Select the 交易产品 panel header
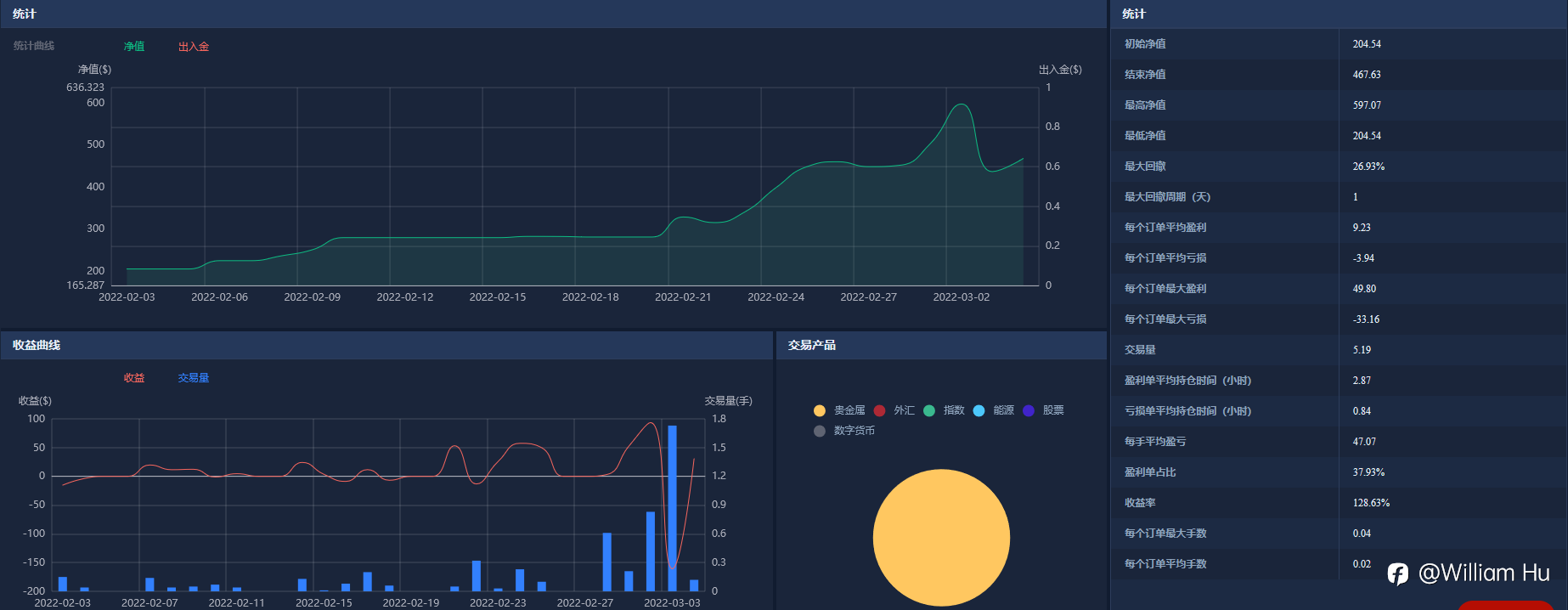 [811, 345]
